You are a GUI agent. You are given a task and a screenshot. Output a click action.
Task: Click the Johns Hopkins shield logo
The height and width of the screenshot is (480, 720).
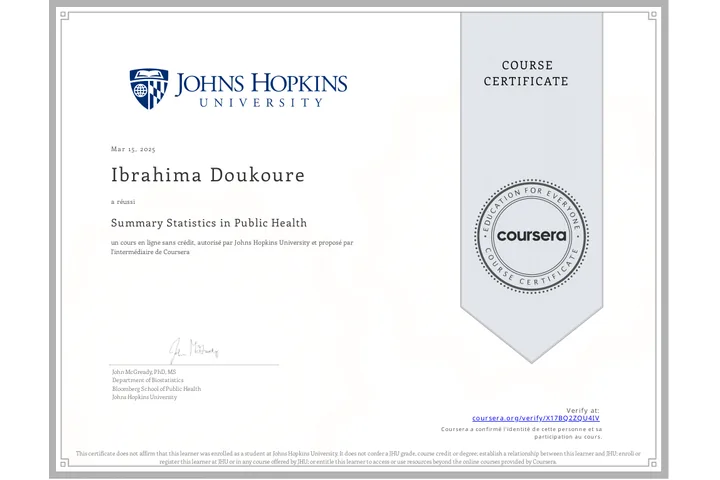tap(149, 89)
